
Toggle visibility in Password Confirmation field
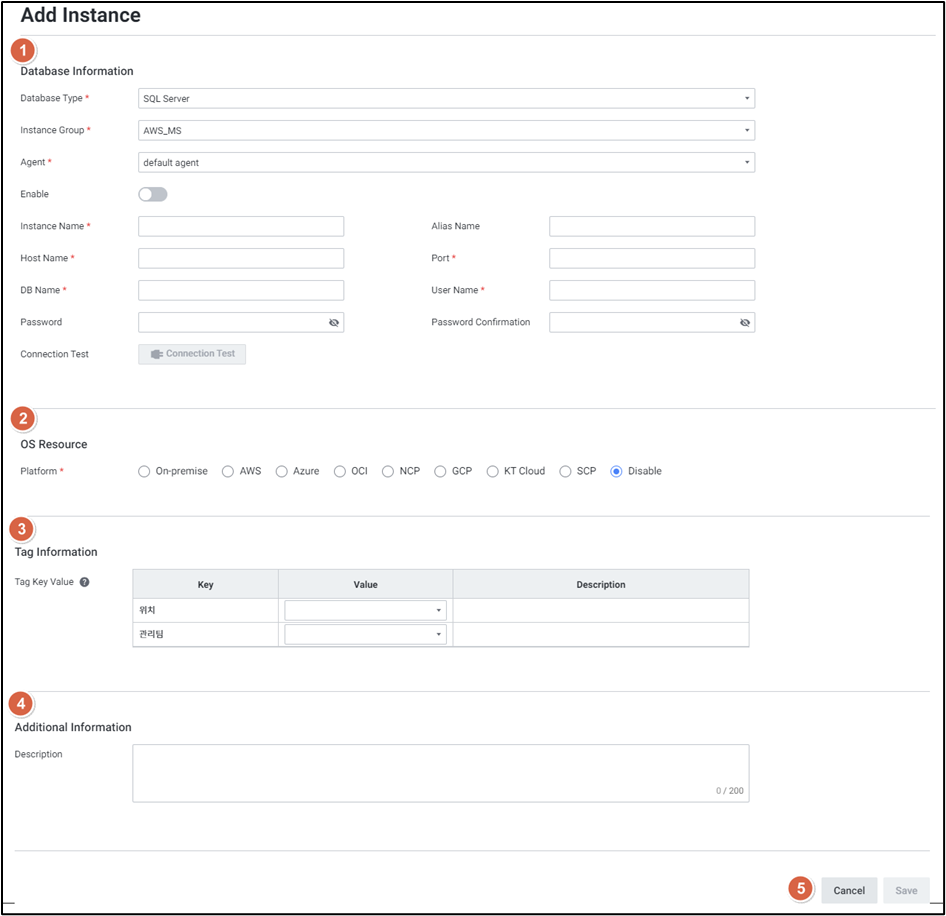click(745, 323)
